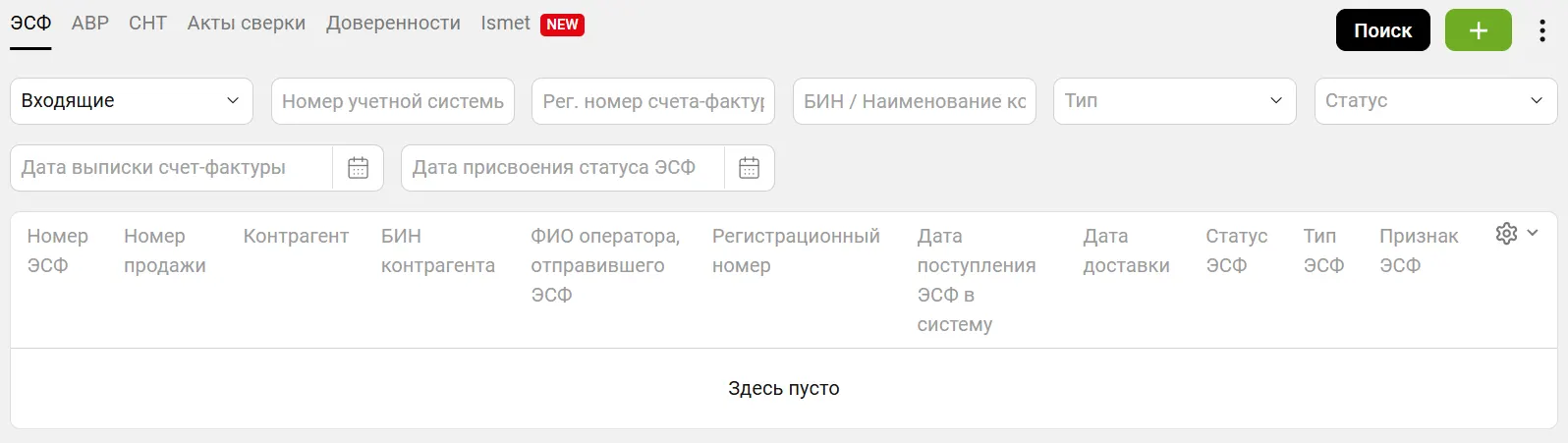Select the ЭСФ tab
This screenshot has width=1568, height=443.
[x=30, y=24]
